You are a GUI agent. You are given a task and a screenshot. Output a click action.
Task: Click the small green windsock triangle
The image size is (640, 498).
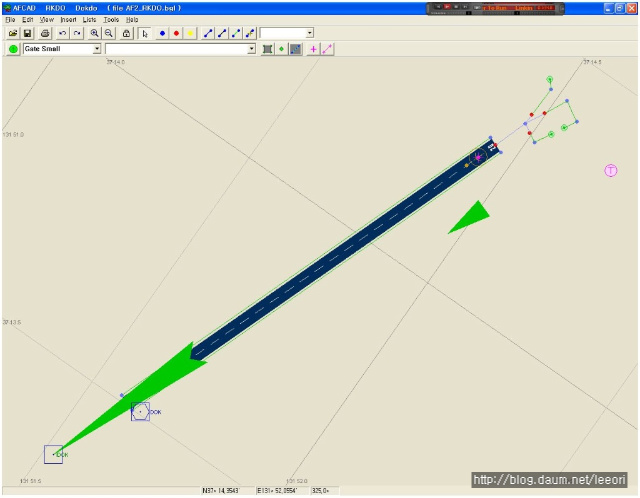pos(470,217)
